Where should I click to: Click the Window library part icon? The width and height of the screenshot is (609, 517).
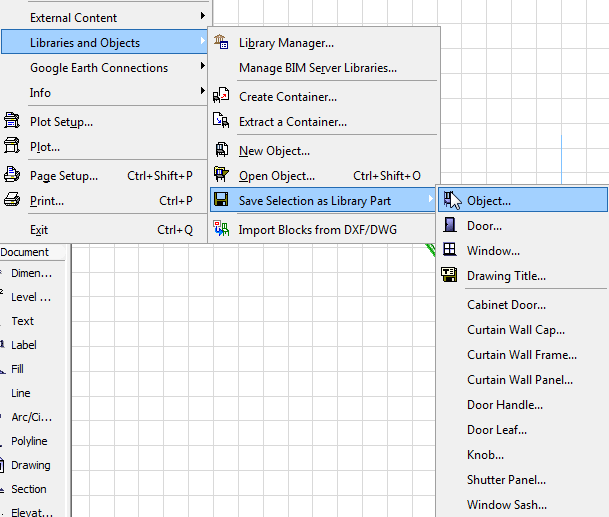tap(450, 251)
